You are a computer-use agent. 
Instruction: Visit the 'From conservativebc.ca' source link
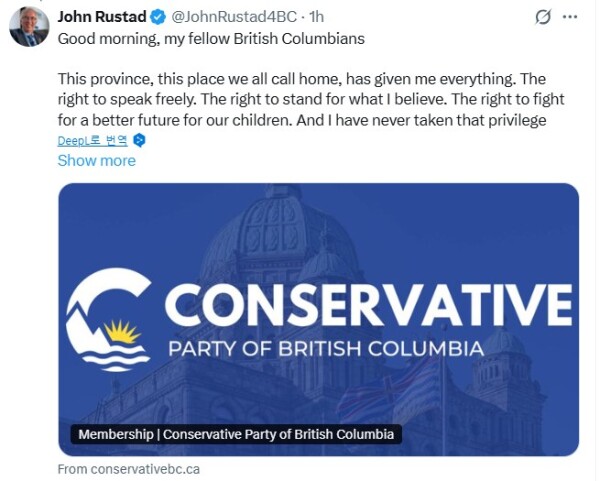pos(129,468)
